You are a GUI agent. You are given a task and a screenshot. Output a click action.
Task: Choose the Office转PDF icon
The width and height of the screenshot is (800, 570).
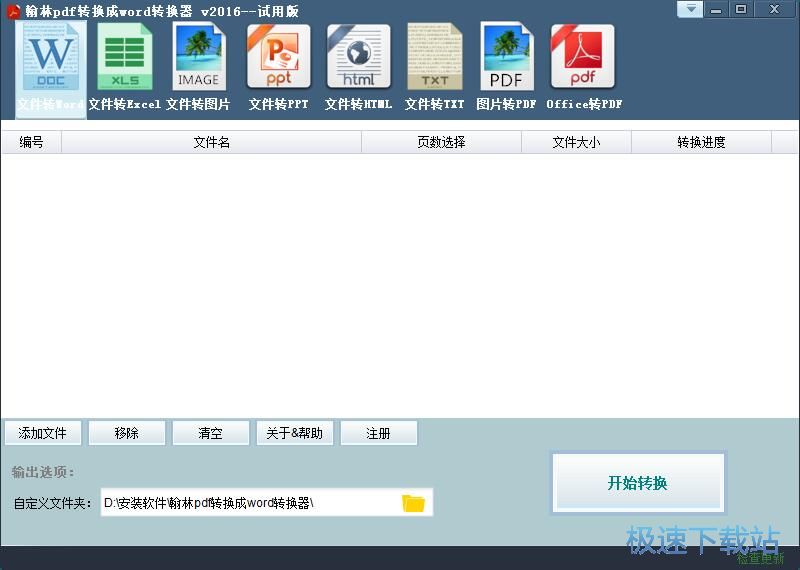583,57
